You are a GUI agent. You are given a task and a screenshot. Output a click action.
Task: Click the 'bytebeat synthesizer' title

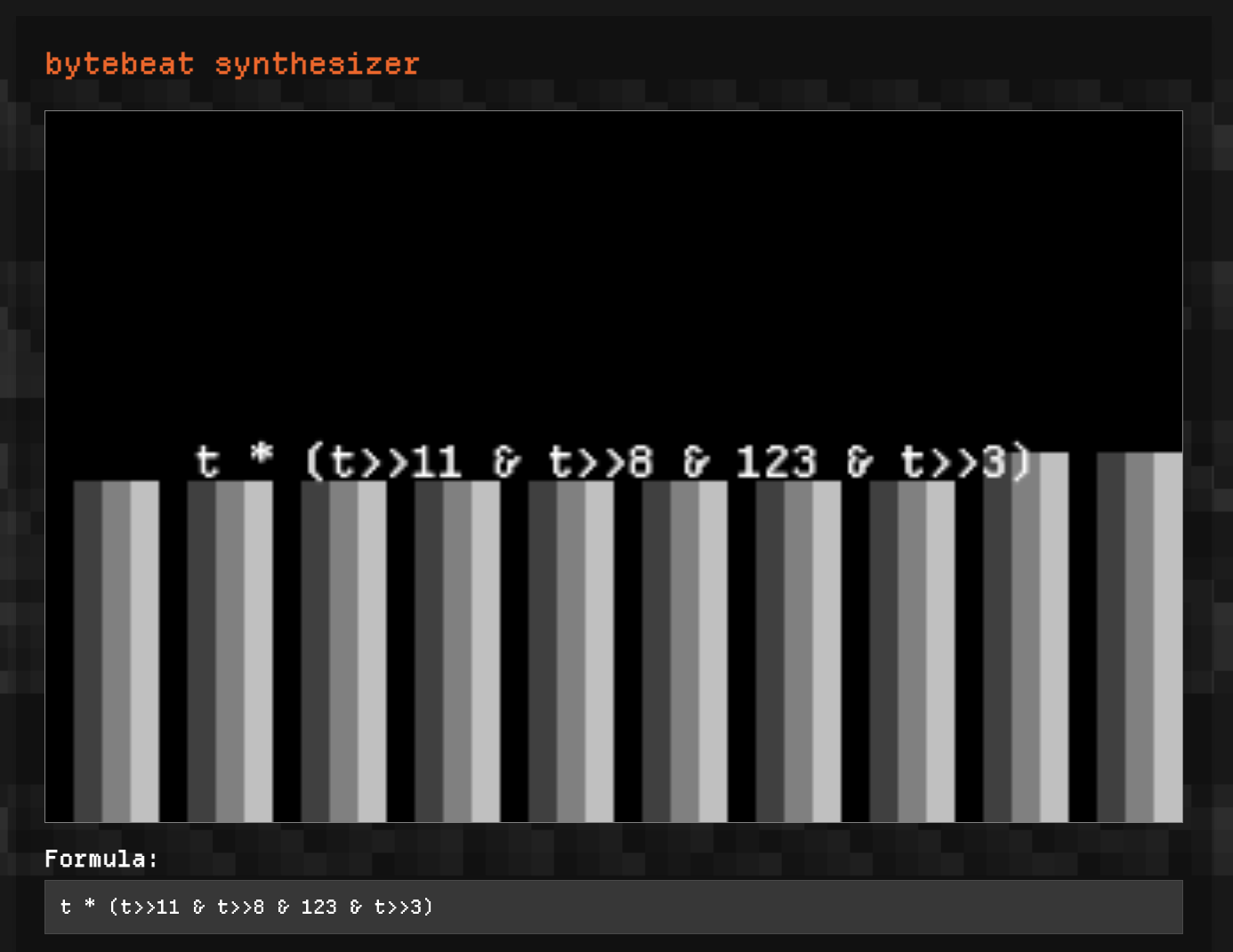point(232,64)
